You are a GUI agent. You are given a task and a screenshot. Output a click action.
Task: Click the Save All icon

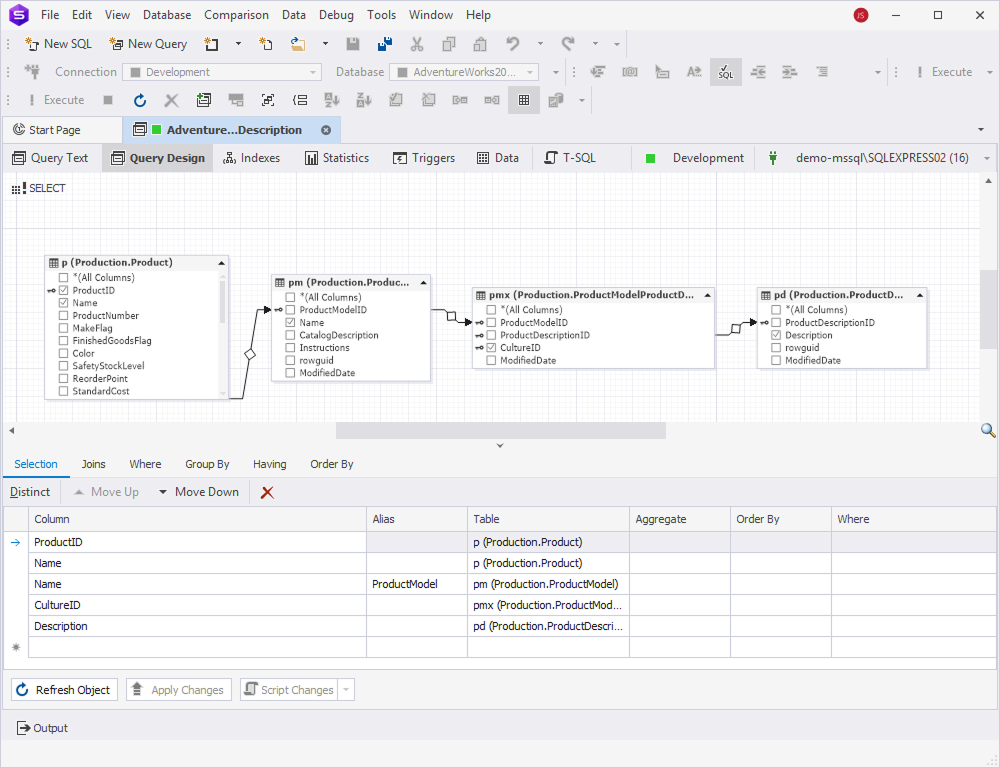pos(385,44)
